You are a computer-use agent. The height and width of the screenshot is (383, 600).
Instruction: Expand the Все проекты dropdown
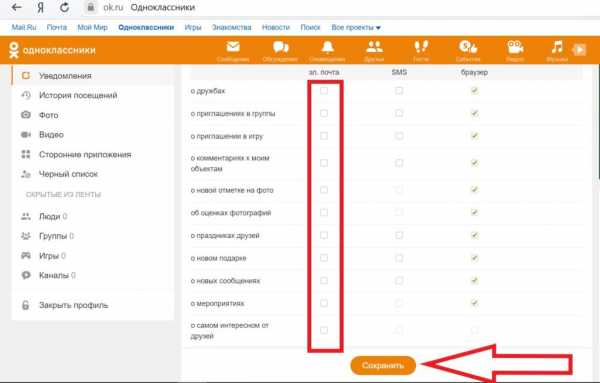click(x=356, y=28)
